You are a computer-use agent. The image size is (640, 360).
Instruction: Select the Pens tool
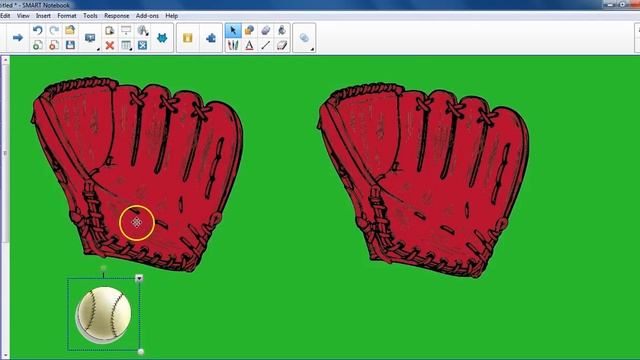(233, 45)
